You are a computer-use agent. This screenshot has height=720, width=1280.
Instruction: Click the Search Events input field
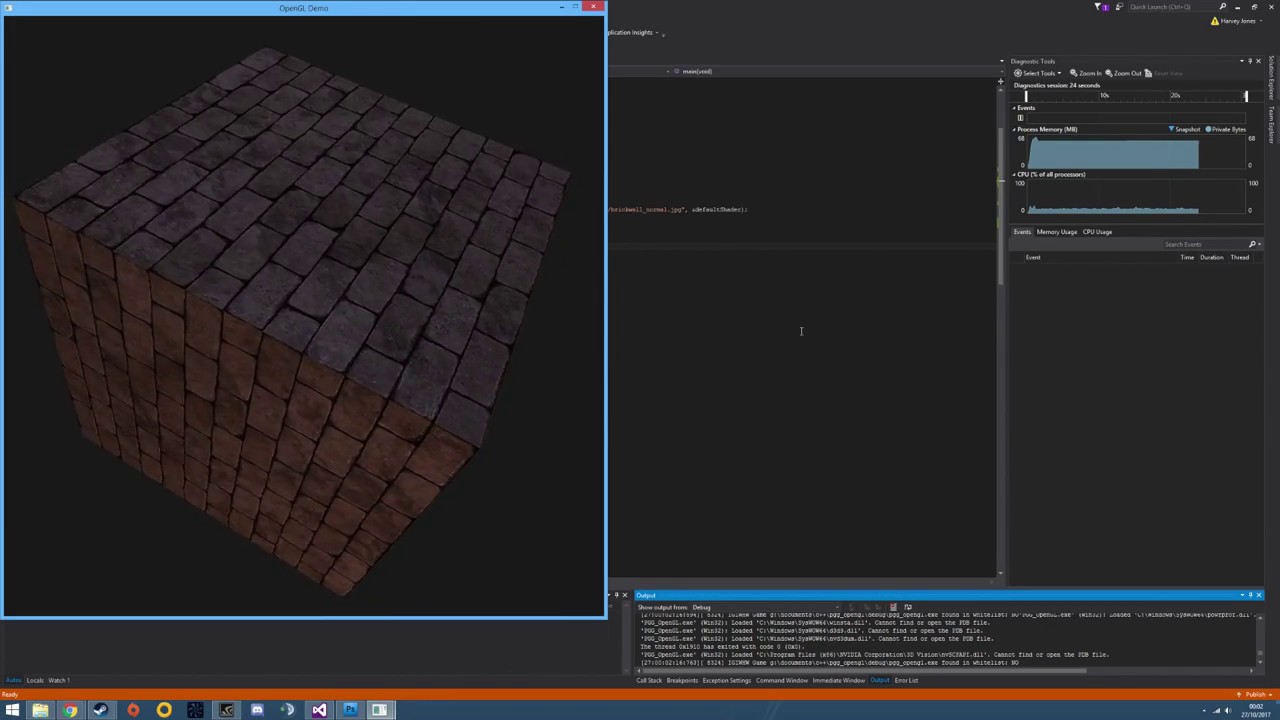click(1204, 244)
